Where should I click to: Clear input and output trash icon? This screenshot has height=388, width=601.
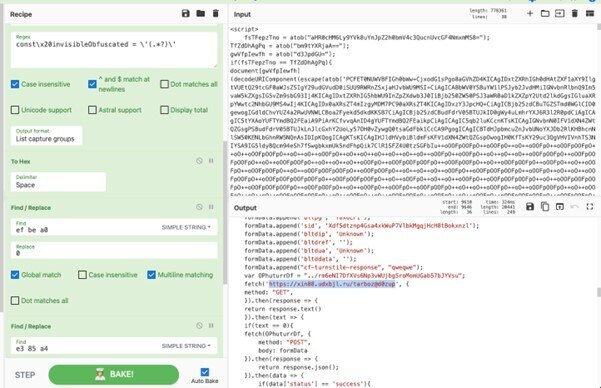point(575,14)
